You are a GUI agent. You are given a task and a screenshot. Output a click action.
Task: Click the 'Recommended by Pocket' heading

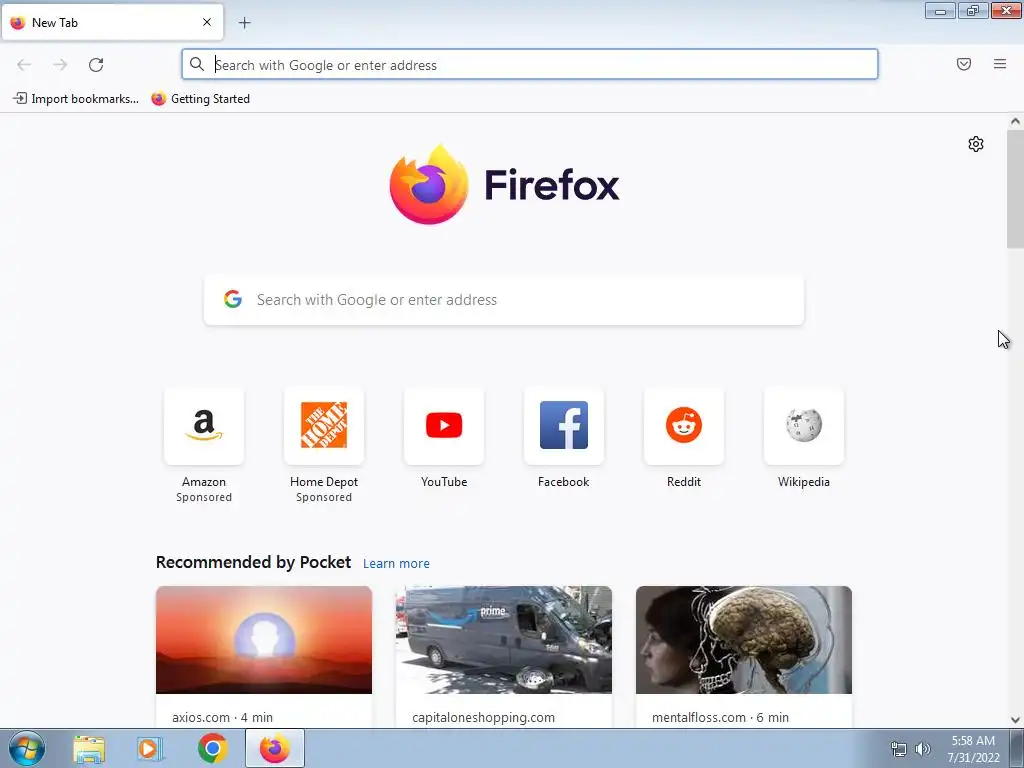[253, 562]
